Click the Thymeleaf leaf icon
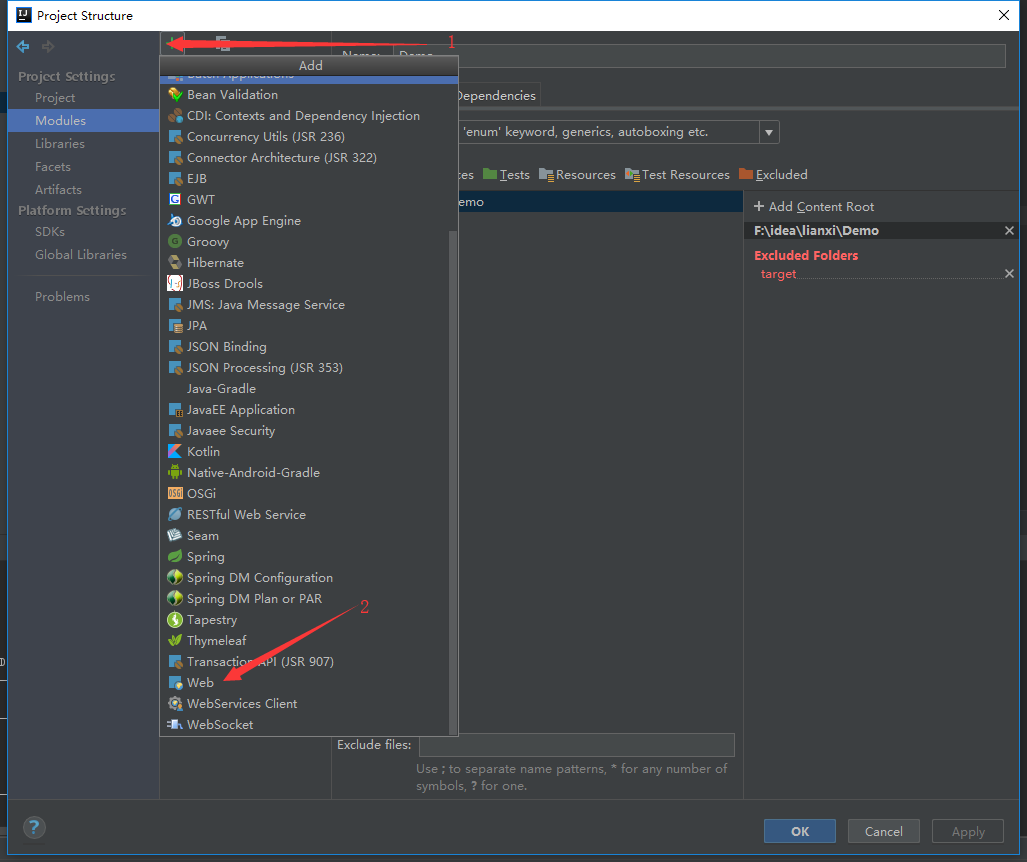The image size is (1027, 862). pyautogui.click(x=175, y=640)
